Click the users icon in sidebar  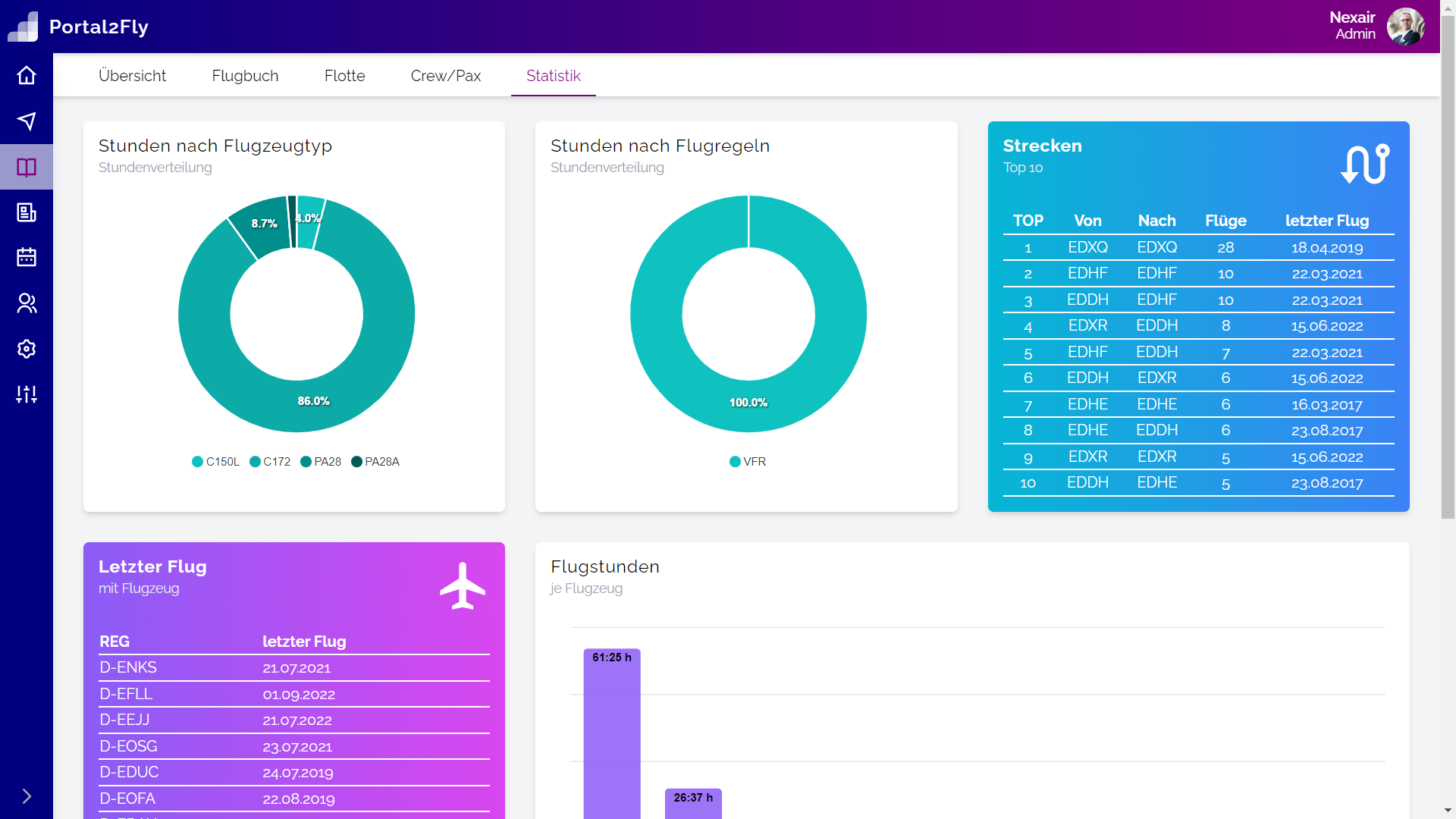pos(27,303)
